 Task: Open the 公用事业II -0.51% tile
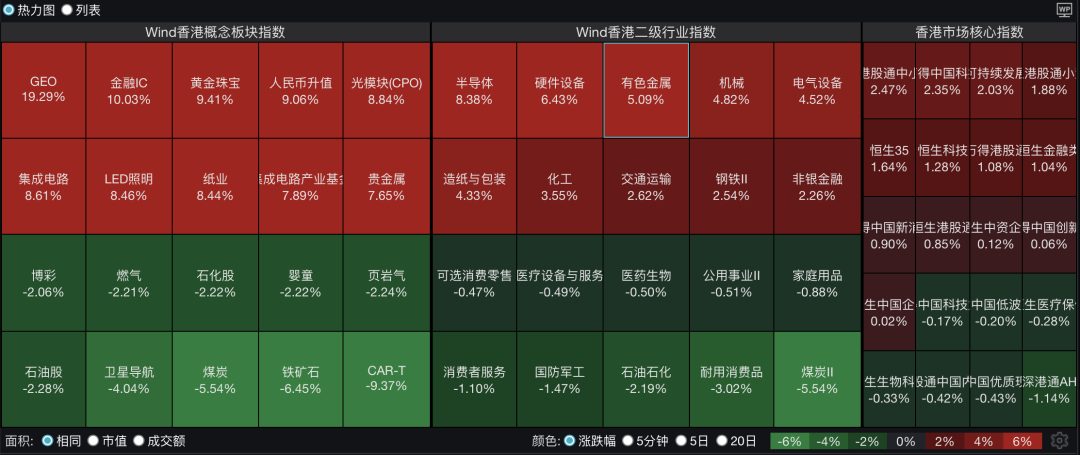(x=731, y=283)
